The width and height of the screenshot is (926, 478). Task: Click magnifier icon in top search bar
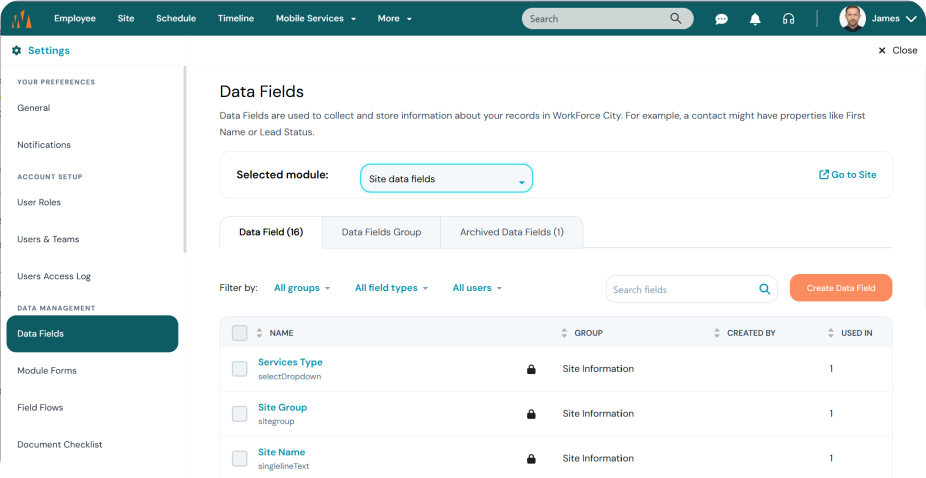[676, 18]
